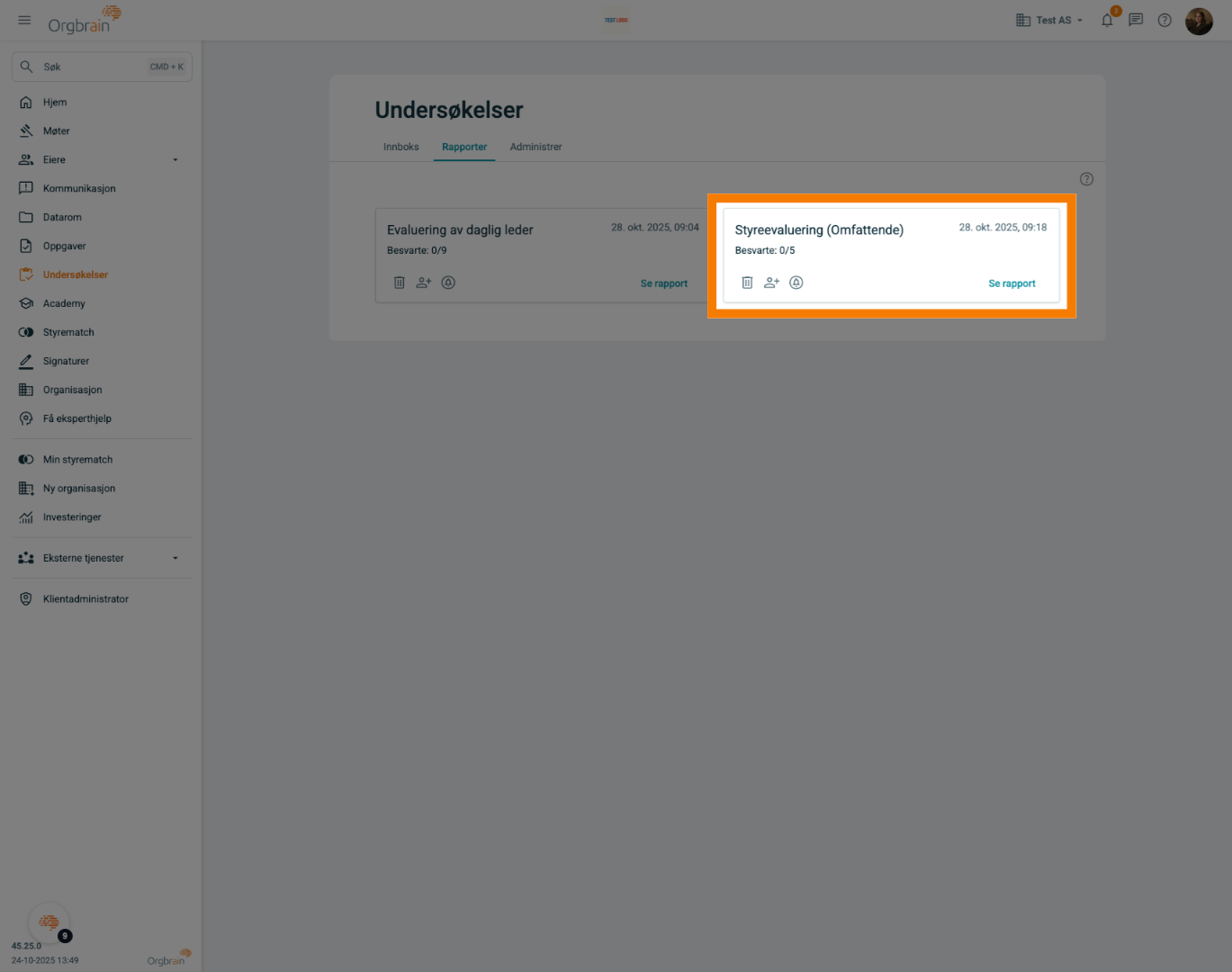
Task: Send reminder for Styreevaluering (Omfattende)
Action: (x=796, y=283)
